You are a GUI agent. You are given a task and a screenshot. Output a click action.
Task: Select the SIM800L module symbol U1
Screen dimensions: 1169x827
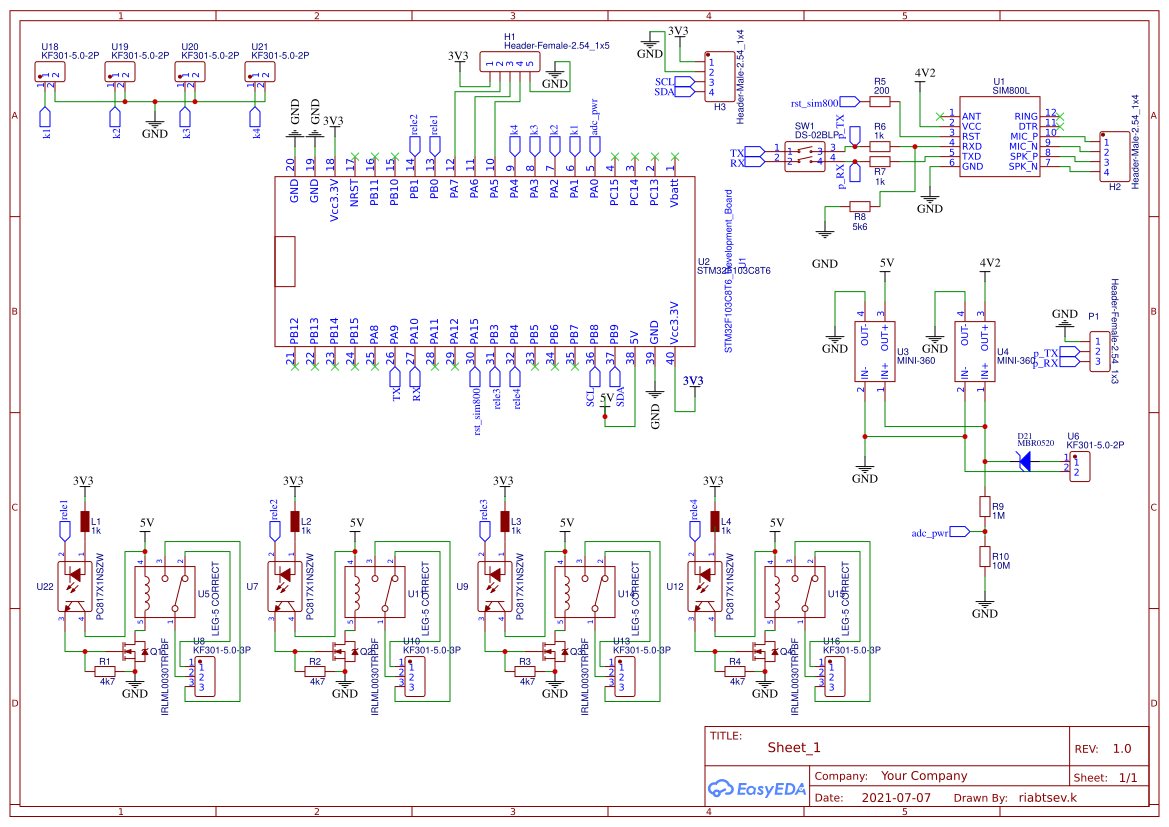[x=1001, y=135]
